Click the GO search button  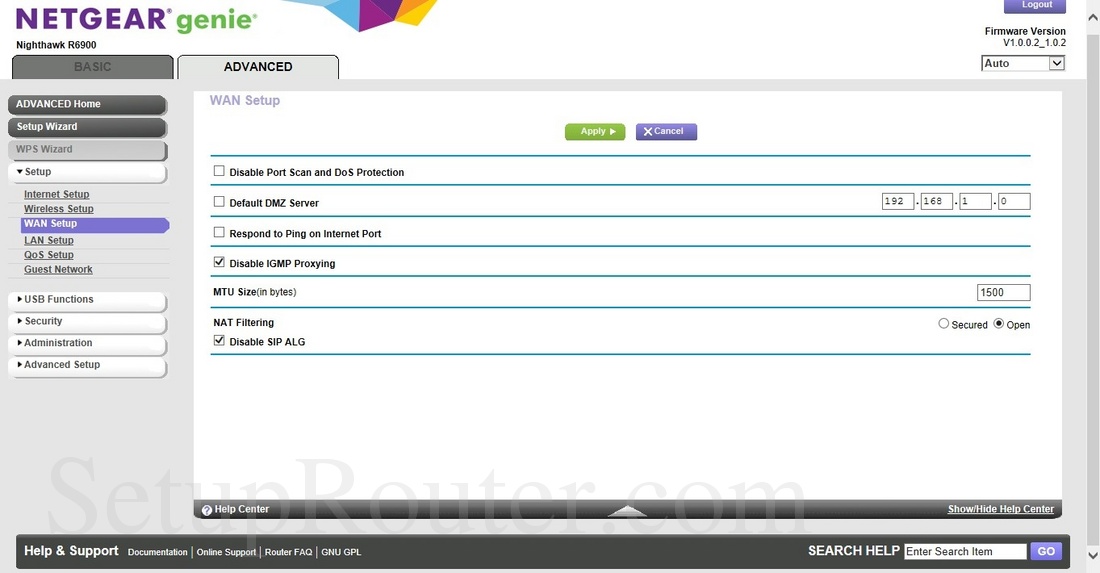(1046, 551)
